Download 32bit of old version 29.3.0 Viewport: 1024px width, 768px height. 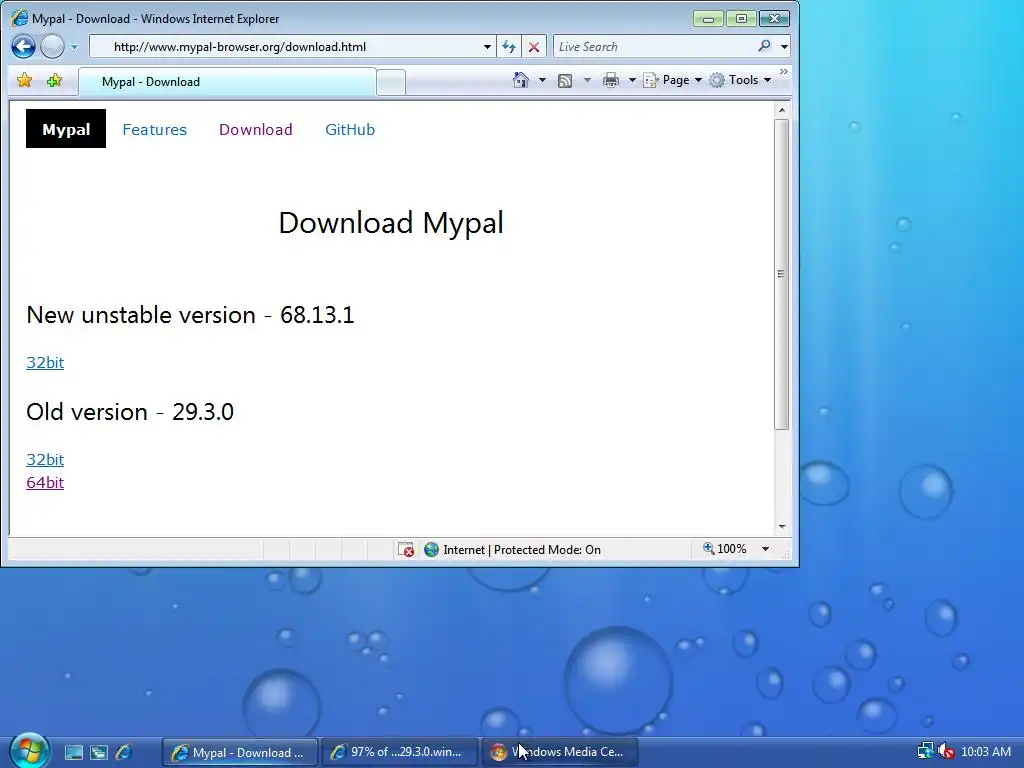coord(45,460)
